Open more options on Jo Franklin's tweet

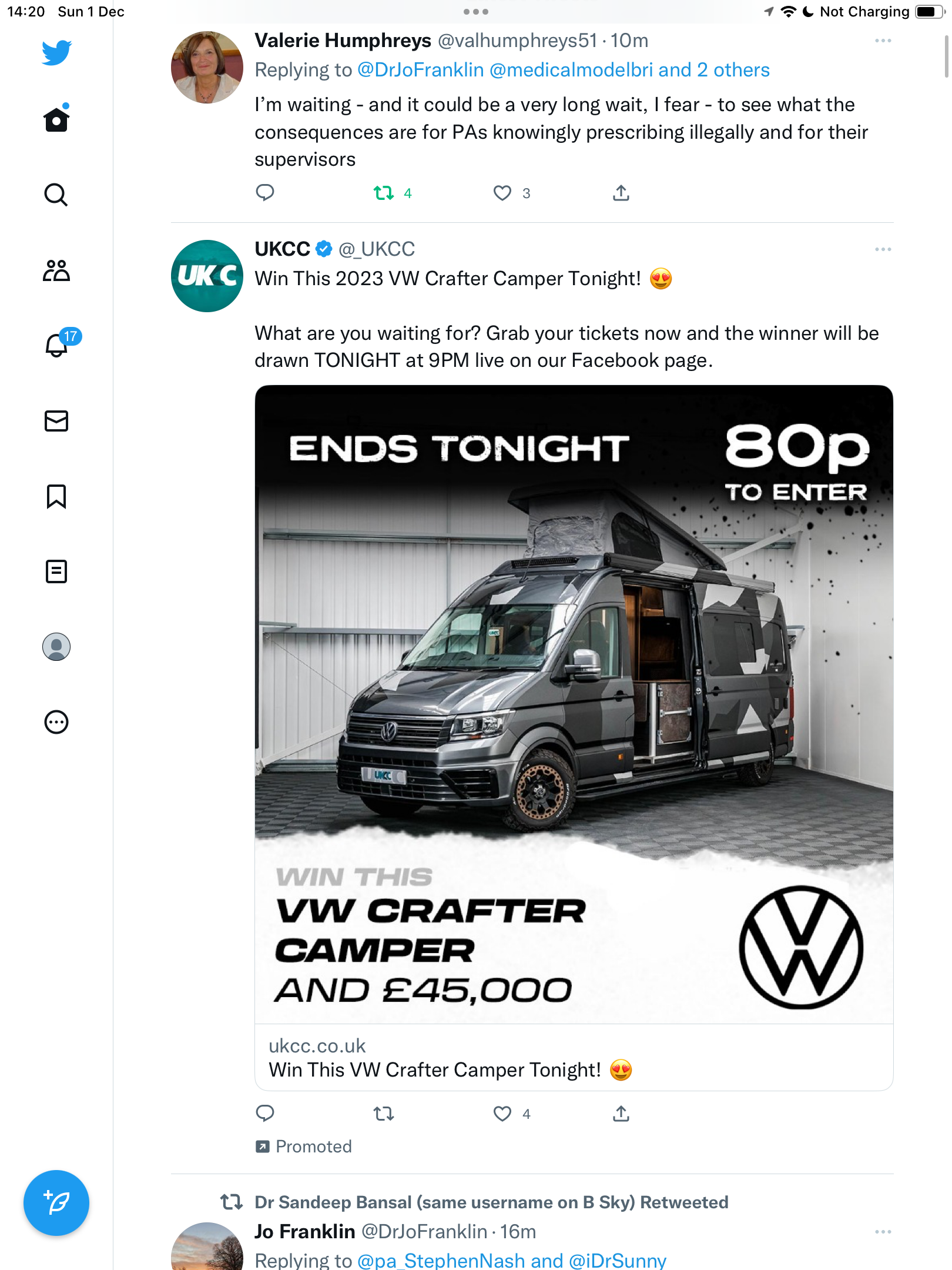tap(883, 1231)
